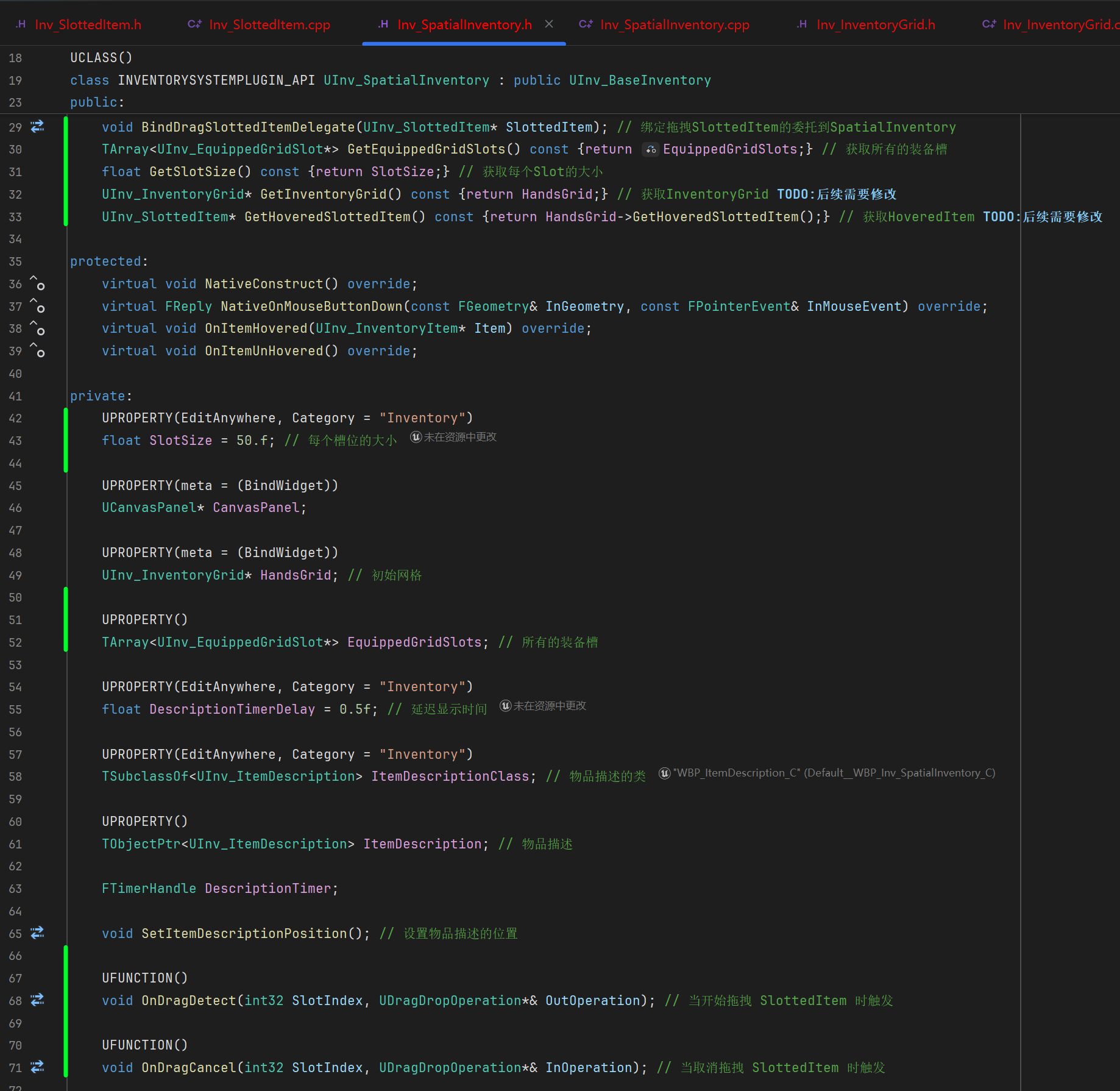1120x1091 pixels.
Task: Click the NativeOnMouseButtonDown function name
Action: (x=311, y=307)
